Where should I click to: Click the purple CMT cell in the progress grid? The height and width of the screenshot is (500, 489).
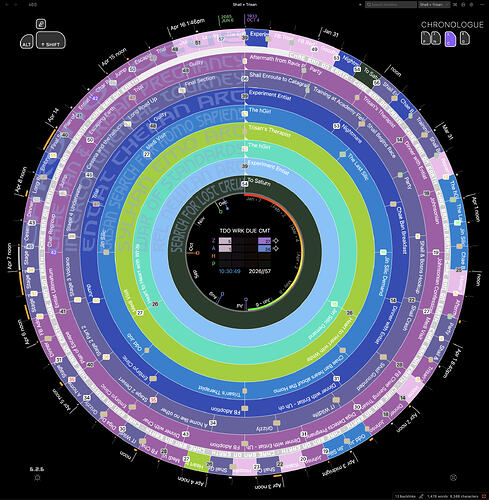click(x=264, y=241)
